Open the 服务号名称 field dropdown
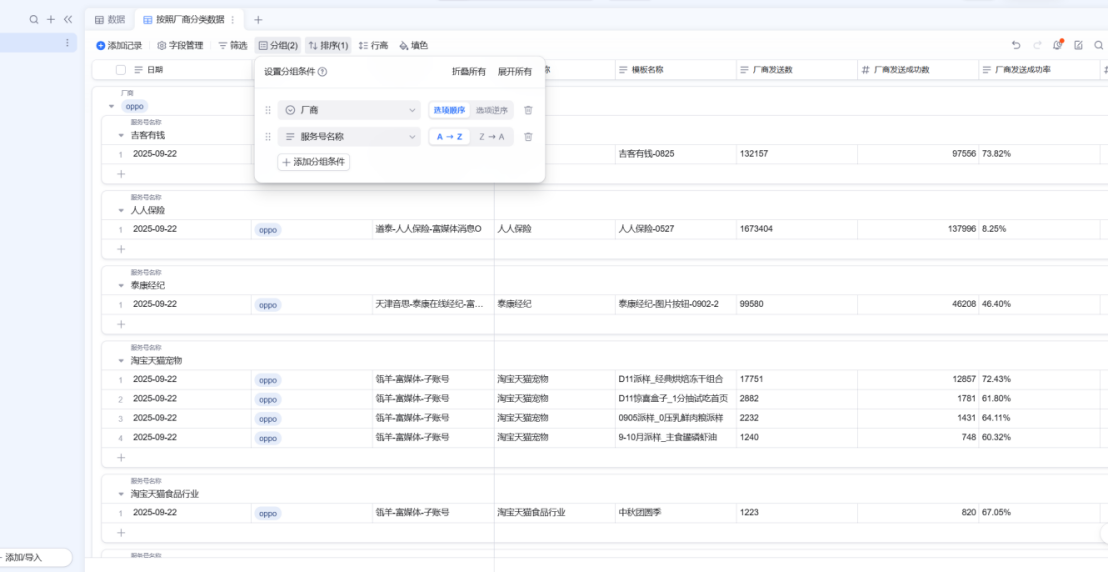Screen dimensions: 1109x572 [x=349, y=137]
